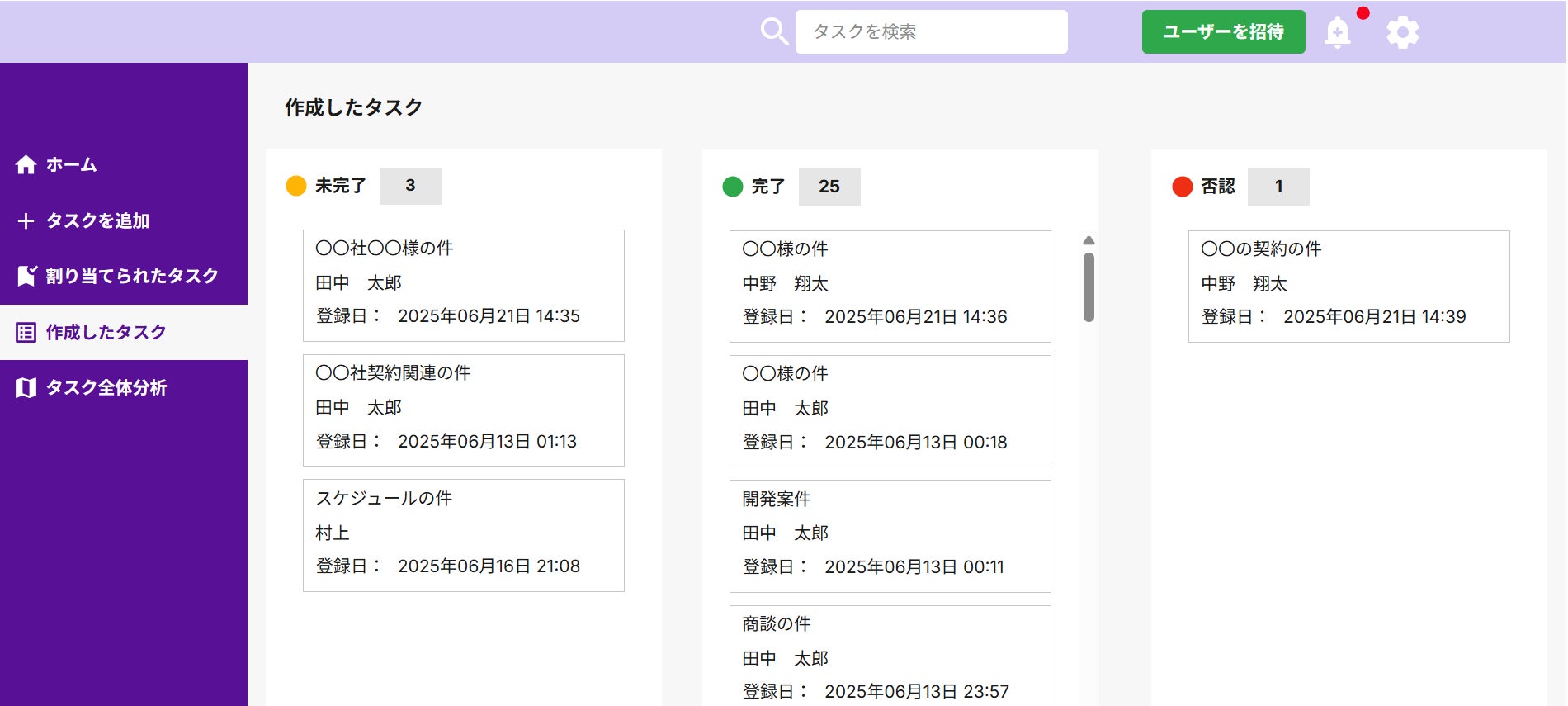This screenshot has width=1568, height=706.
Task: Focus the タスクを検索 search field
Action: 931,31
